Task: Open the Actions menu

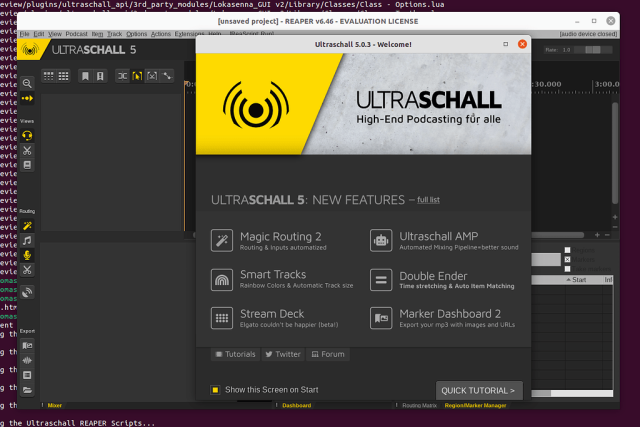Action: tap(160, 34)
